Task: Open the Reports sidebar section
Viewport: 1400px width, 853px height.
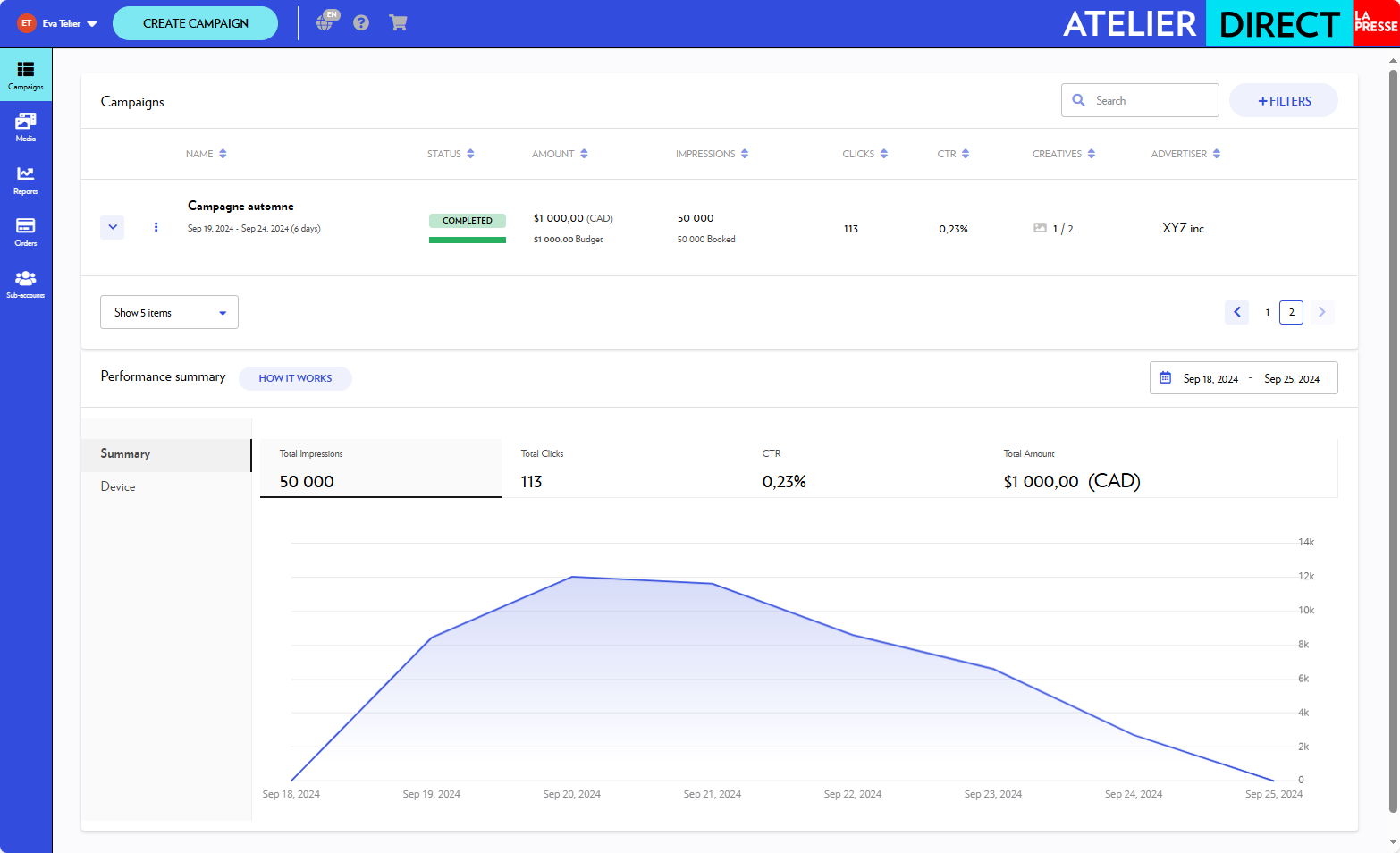Action: (25, 180)
